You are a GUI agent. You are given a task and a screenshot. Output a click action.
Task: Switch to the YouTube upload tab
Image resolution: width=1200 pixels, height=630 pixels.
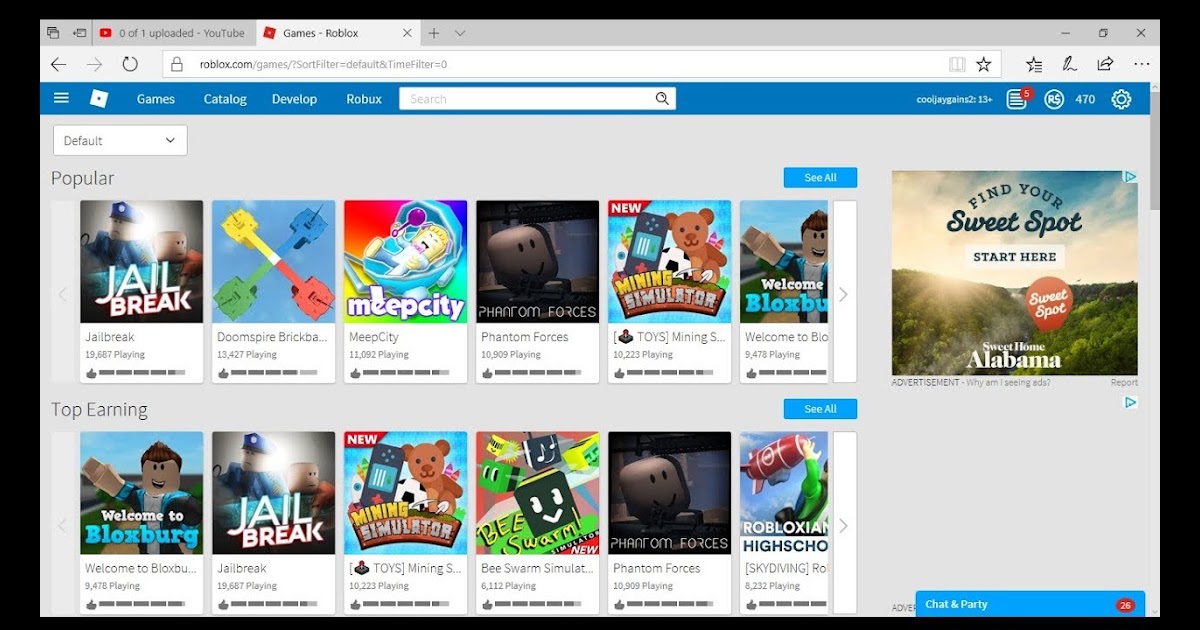pos(172,33)
